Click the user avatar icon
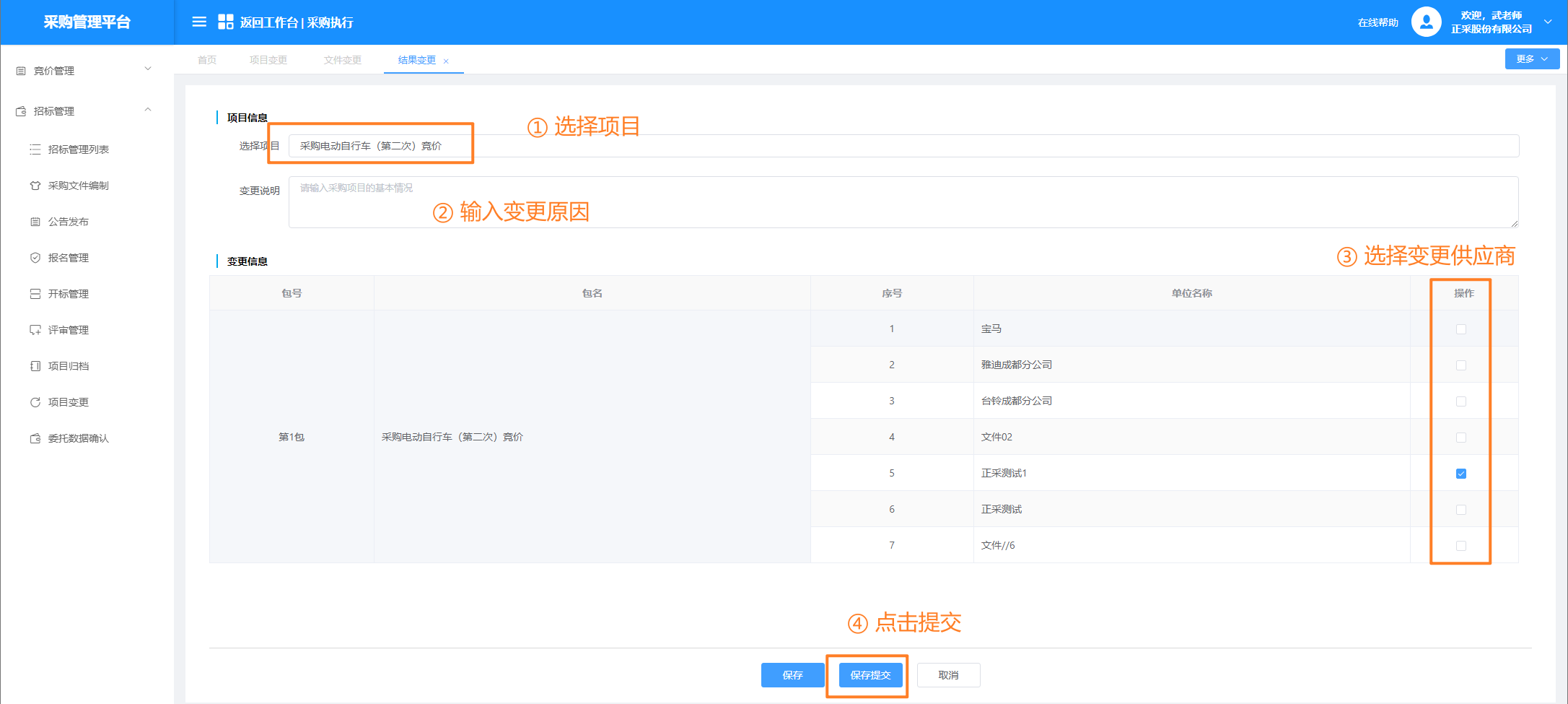Viewport: 1568px width, 704px height. click(1426, 22)
